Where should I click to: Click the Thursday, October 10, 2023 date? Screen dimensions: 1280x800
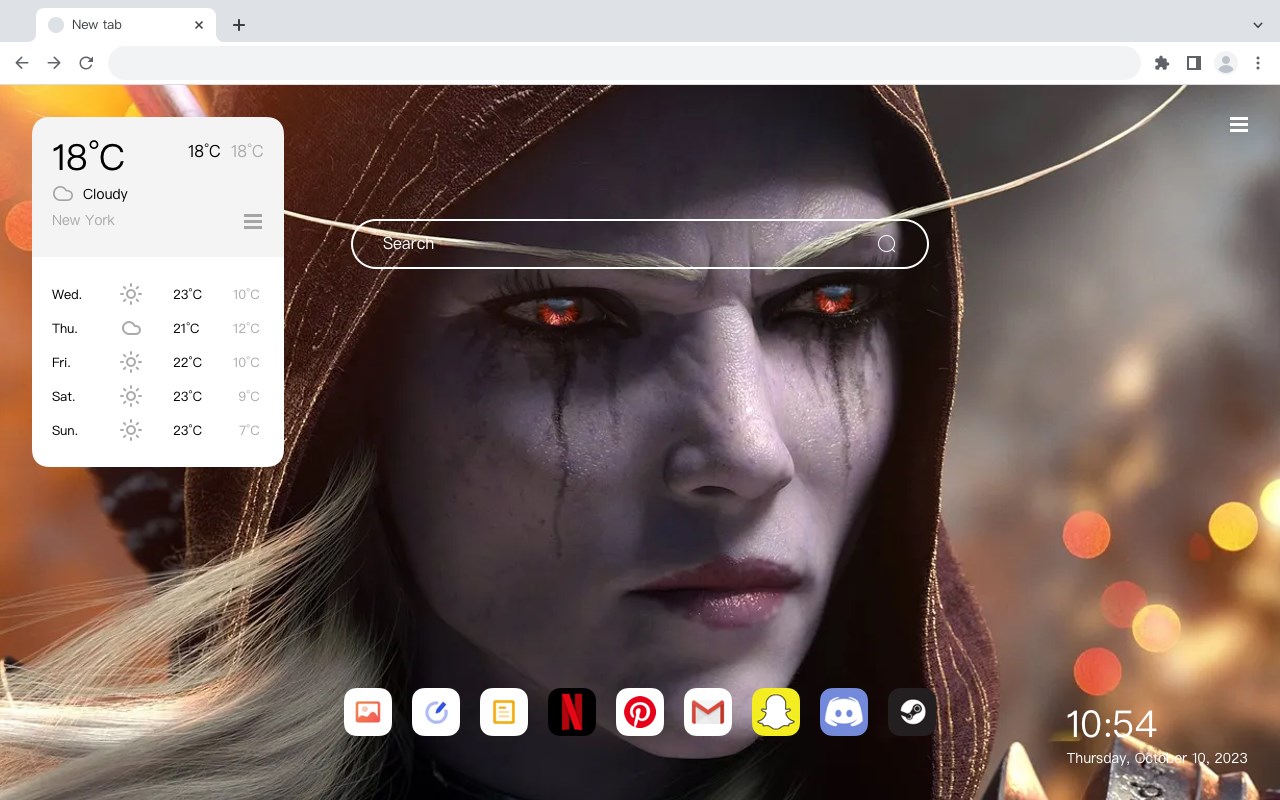click(1157, 758)
